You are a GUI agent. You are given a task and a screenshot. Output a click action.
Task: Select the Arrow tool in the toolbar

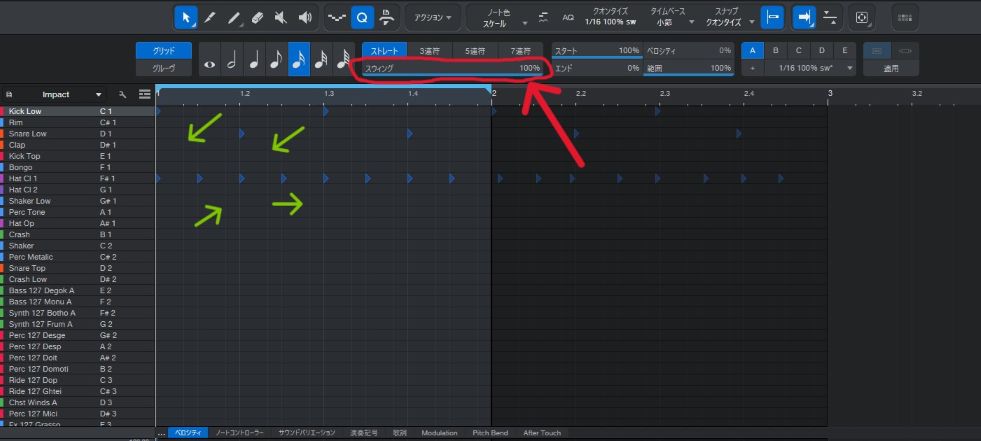[x=186, y=17]
